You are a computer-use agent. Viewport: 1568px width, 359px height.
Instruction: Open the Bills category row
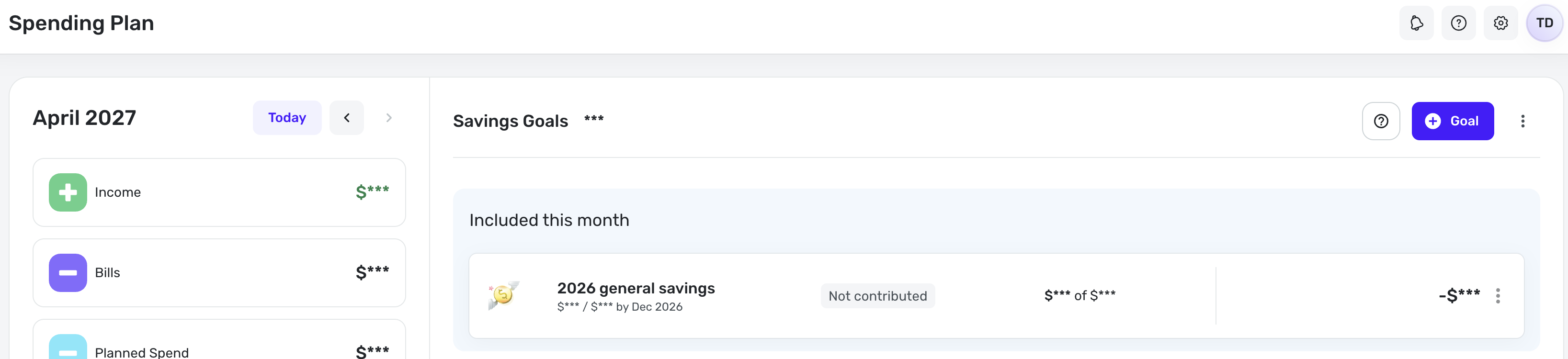click(x=219, y=272)
